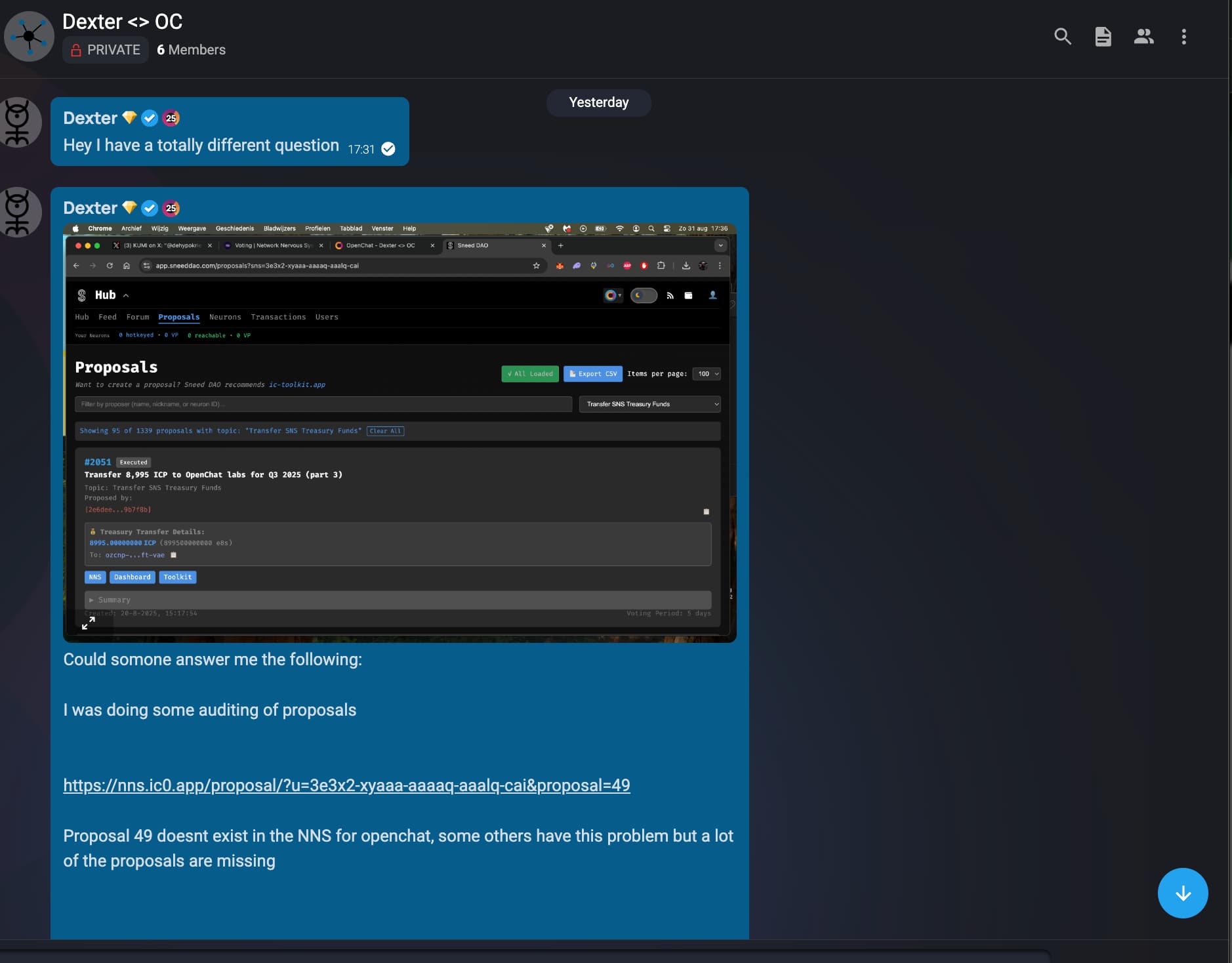In the shared screenshot, click the Dashboard button
The height and width of the screenshot is (963, 1232).
click(x=132, y=577)
